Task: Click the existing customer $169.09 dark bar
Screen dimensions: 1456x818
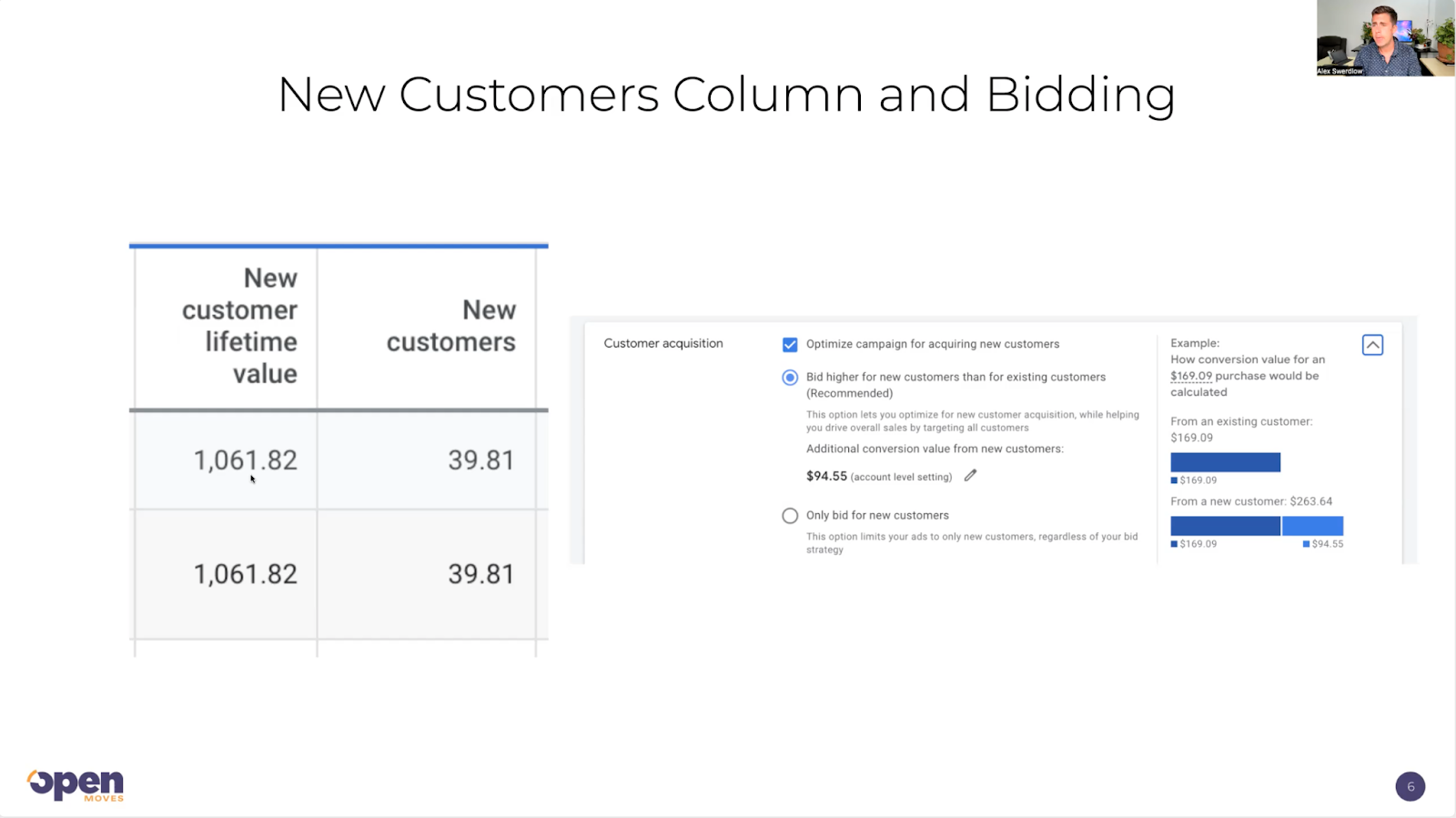Action: coord(1225,462)
